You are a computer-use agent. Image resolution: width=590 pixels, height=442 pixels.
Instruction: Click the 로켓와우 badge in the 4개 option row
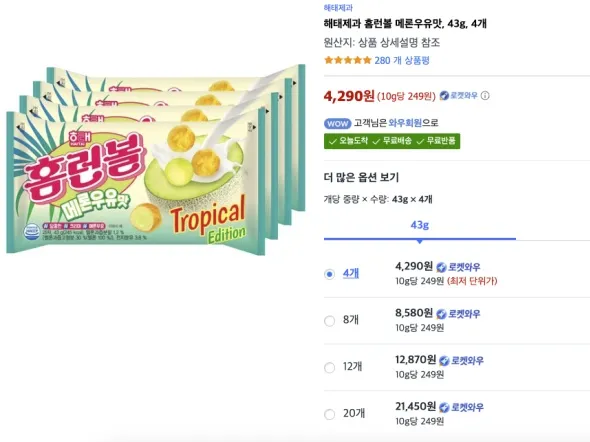pyautogui.click(x=458, y=267)
